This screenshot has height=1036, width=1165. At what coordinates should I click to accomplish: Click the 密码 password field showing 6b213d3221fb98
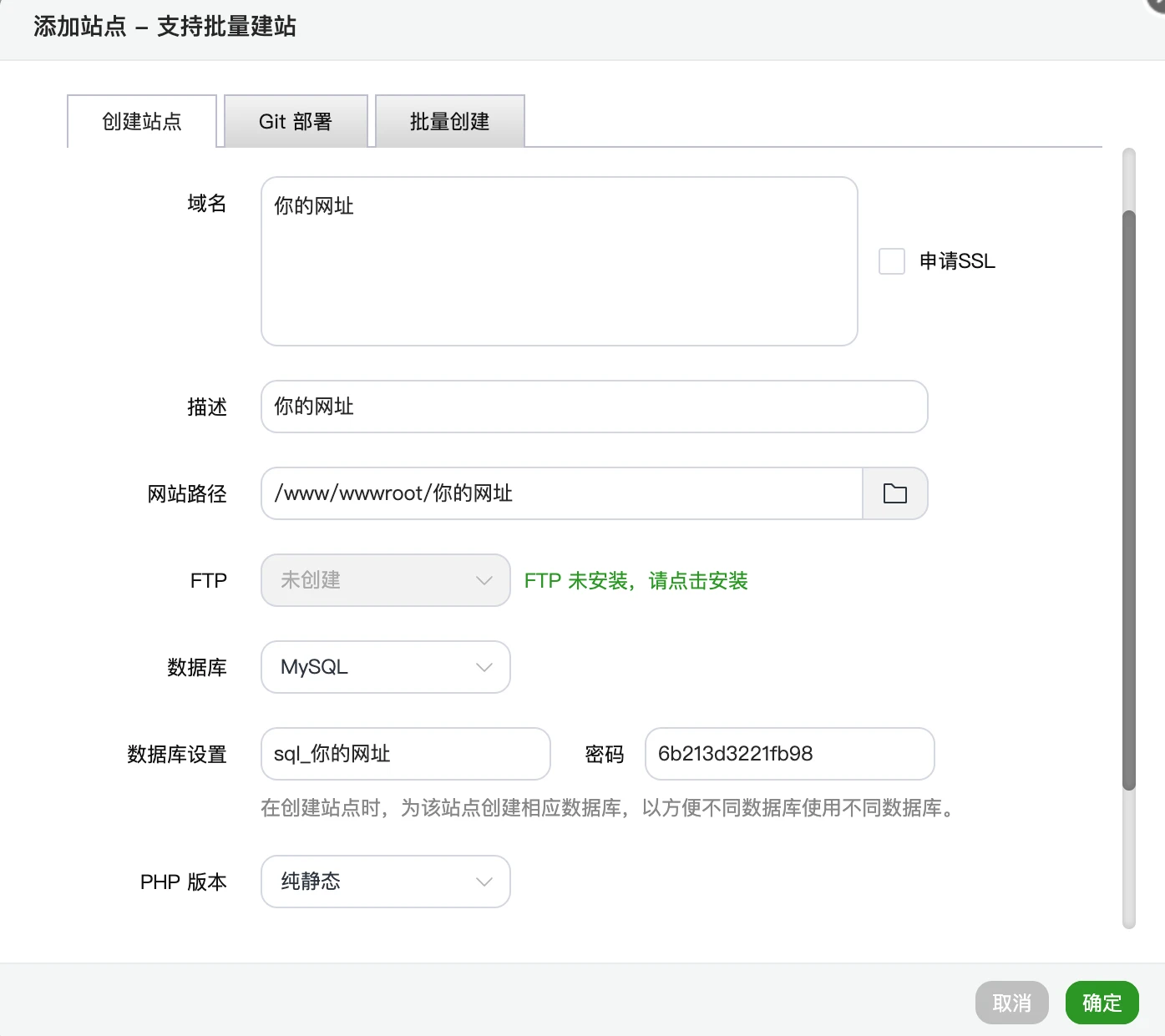(x=788, y=754)
